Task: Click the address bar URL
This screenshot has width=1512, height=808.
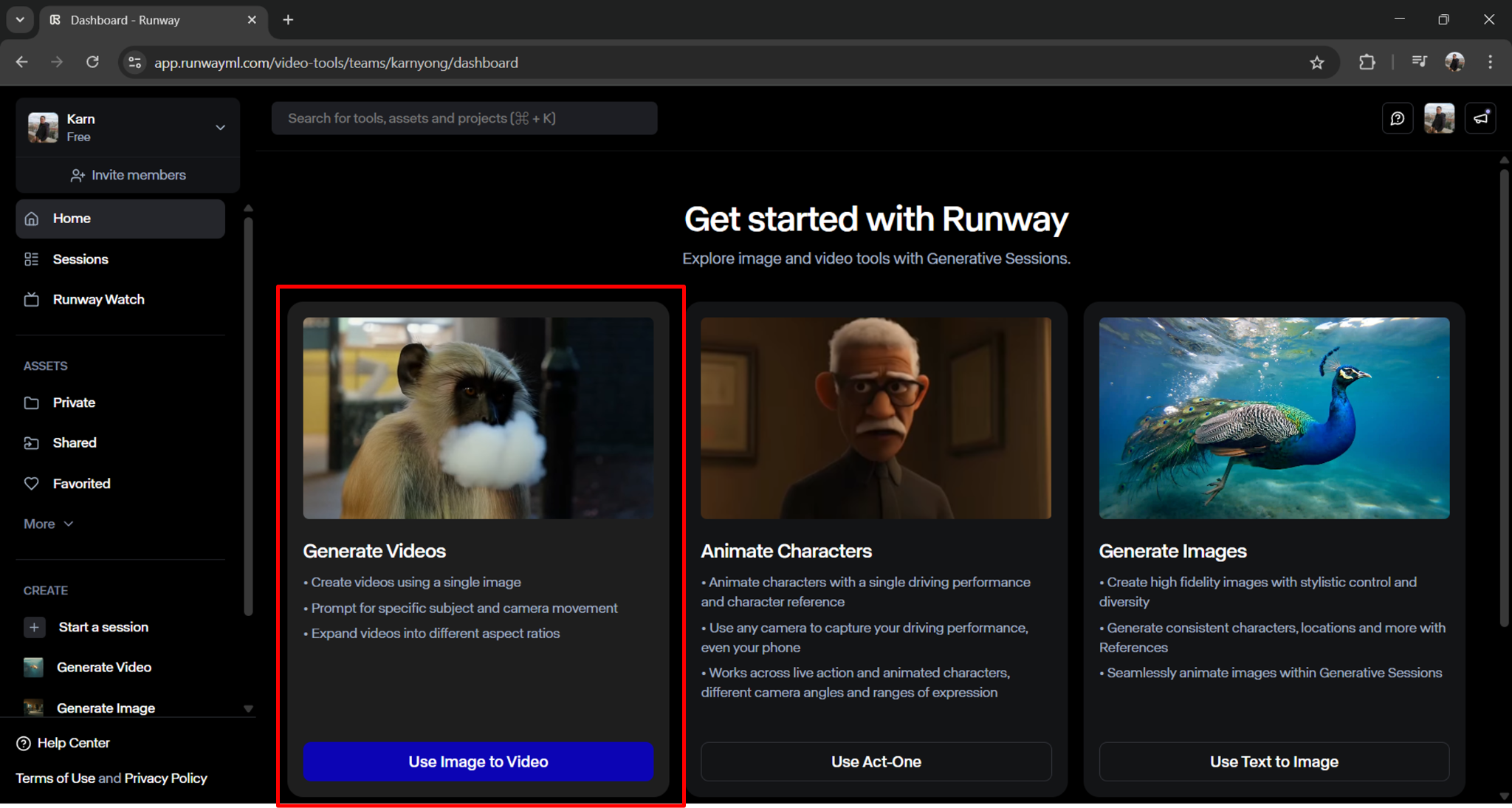Action: 336,63
